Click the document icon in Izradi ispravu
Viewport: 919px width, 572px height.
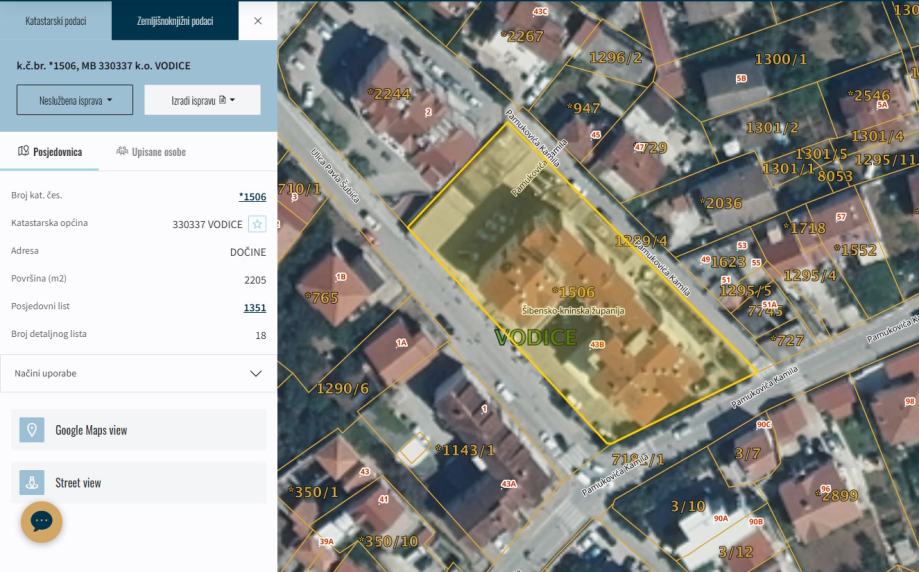tap(222, 100)
